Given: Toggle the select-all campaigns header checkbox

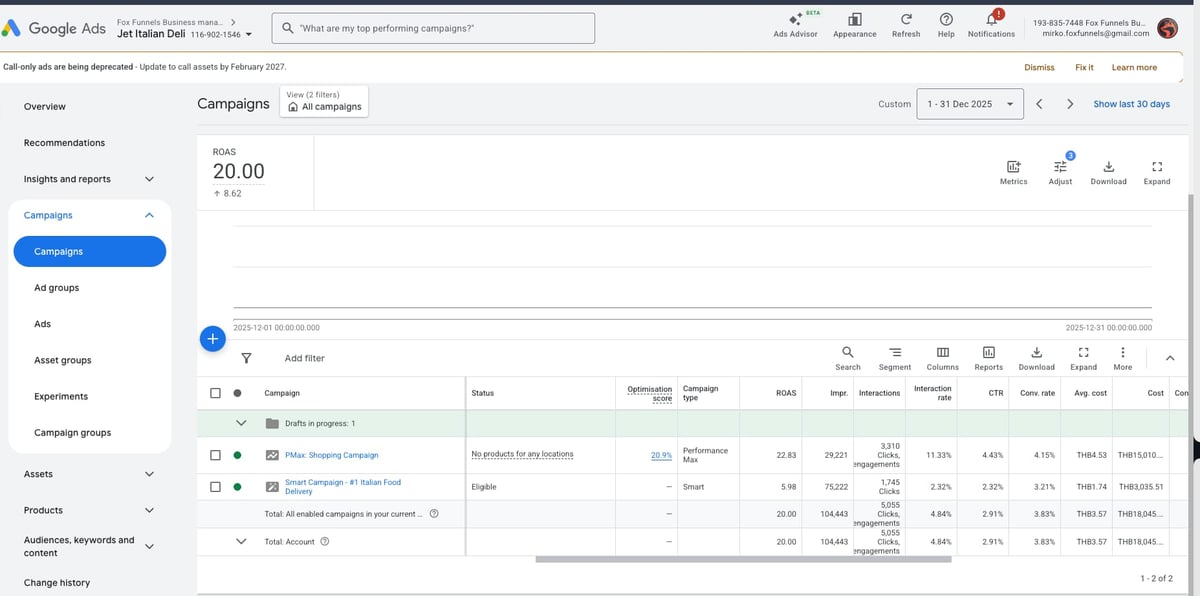Looking at the screenshot, I should pyautogui.click(x=215, y=393).
